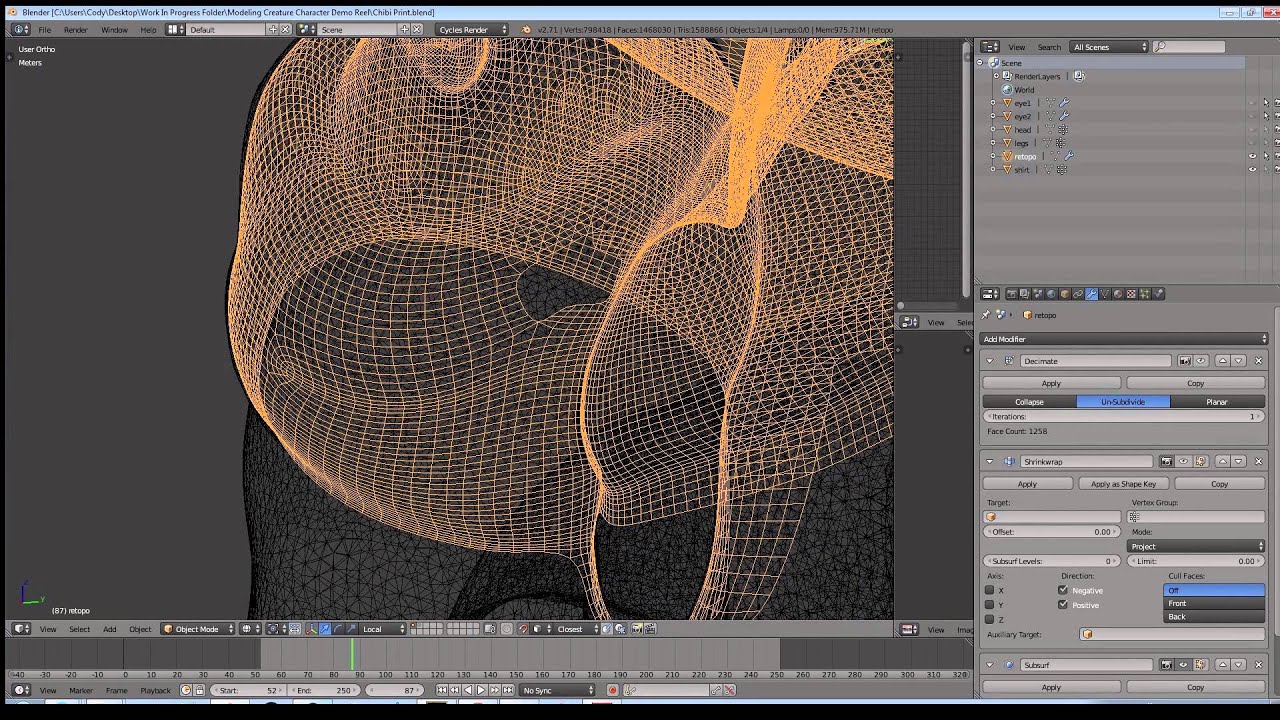This screenshot has width=1280, height=720.
Task: Choose Back in Cull Faces
Action: [x=1215, y=616]
